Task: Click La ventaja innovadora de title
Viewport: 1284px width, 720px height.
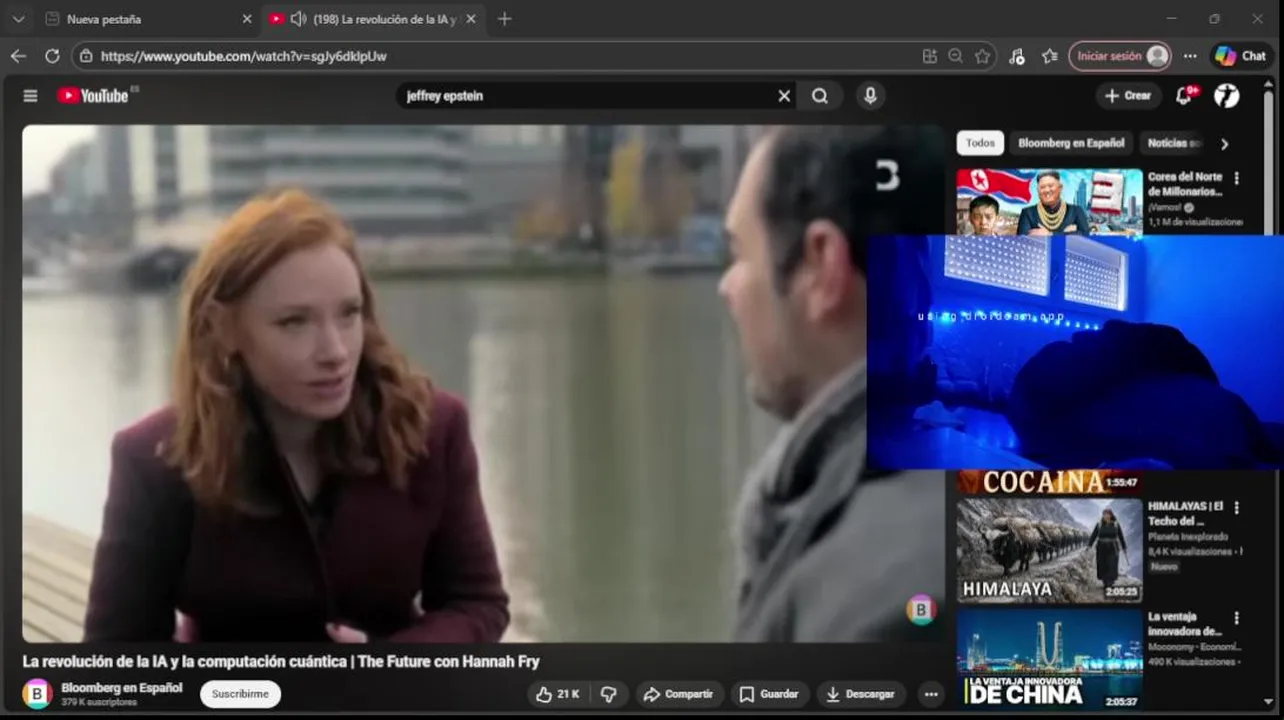Action: [1185, 624]
